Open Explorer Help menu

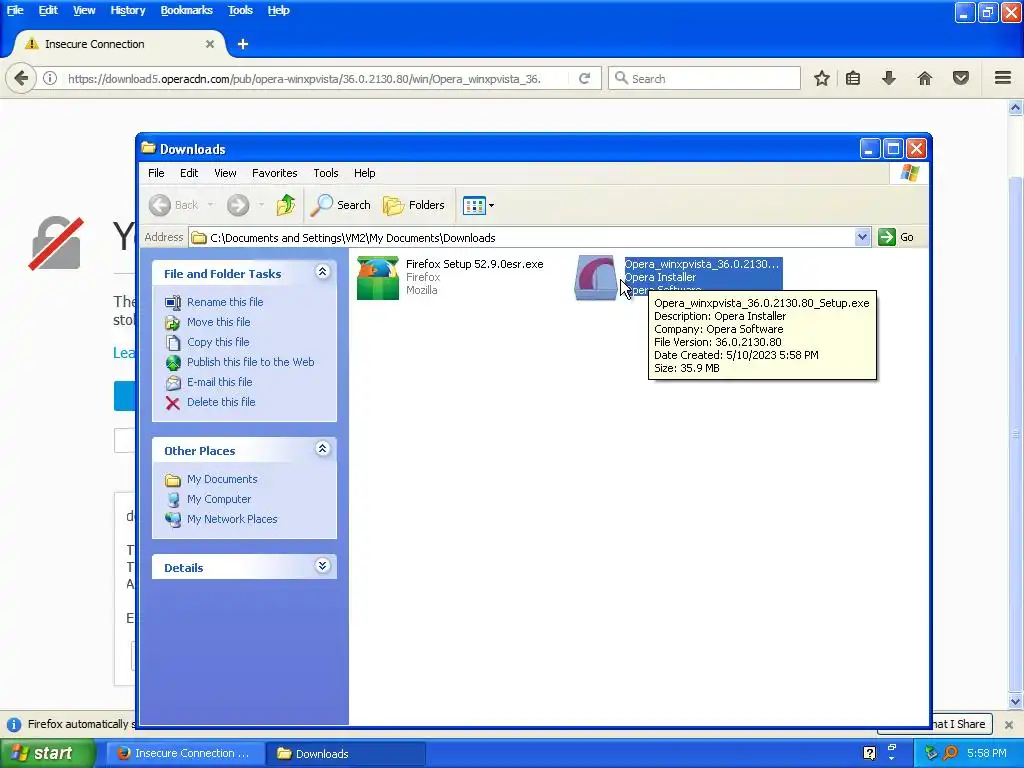tap(364, 173)
